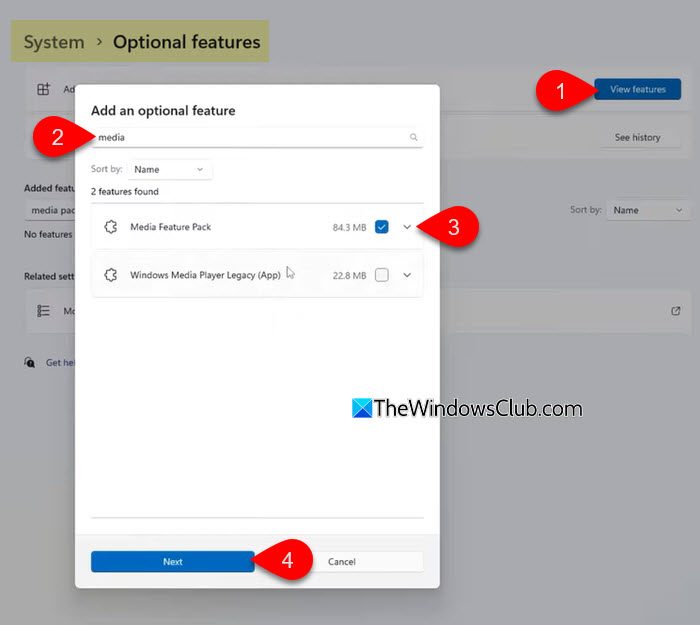The width and height of the screenshot is (700, 625).
Task: Select the System breadcrumb link
Action: (54, 42)
